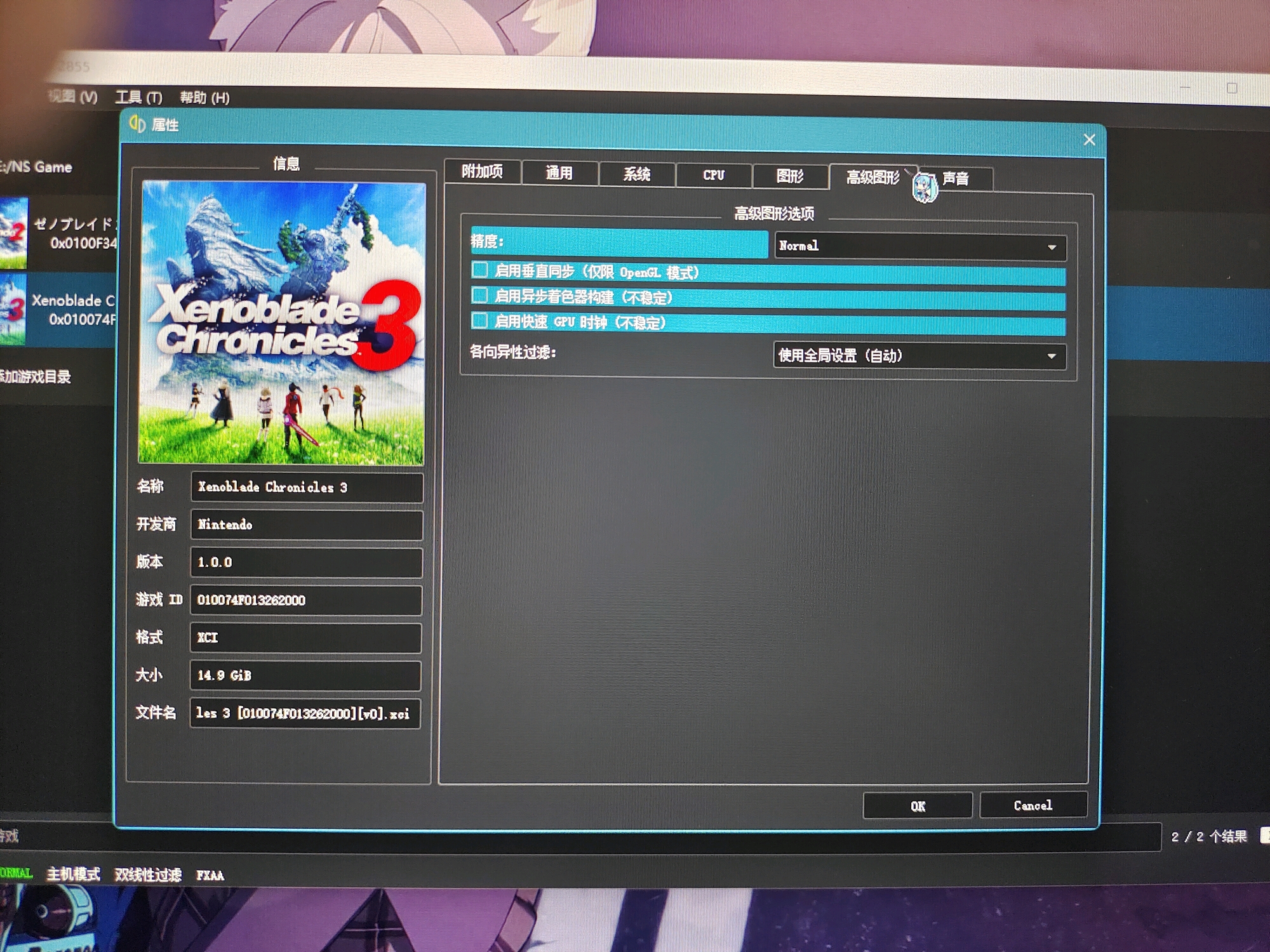Open the 精度 Normal dropdown
The width and height of the screenshot is (1270, 952).
tap(920, 246)
